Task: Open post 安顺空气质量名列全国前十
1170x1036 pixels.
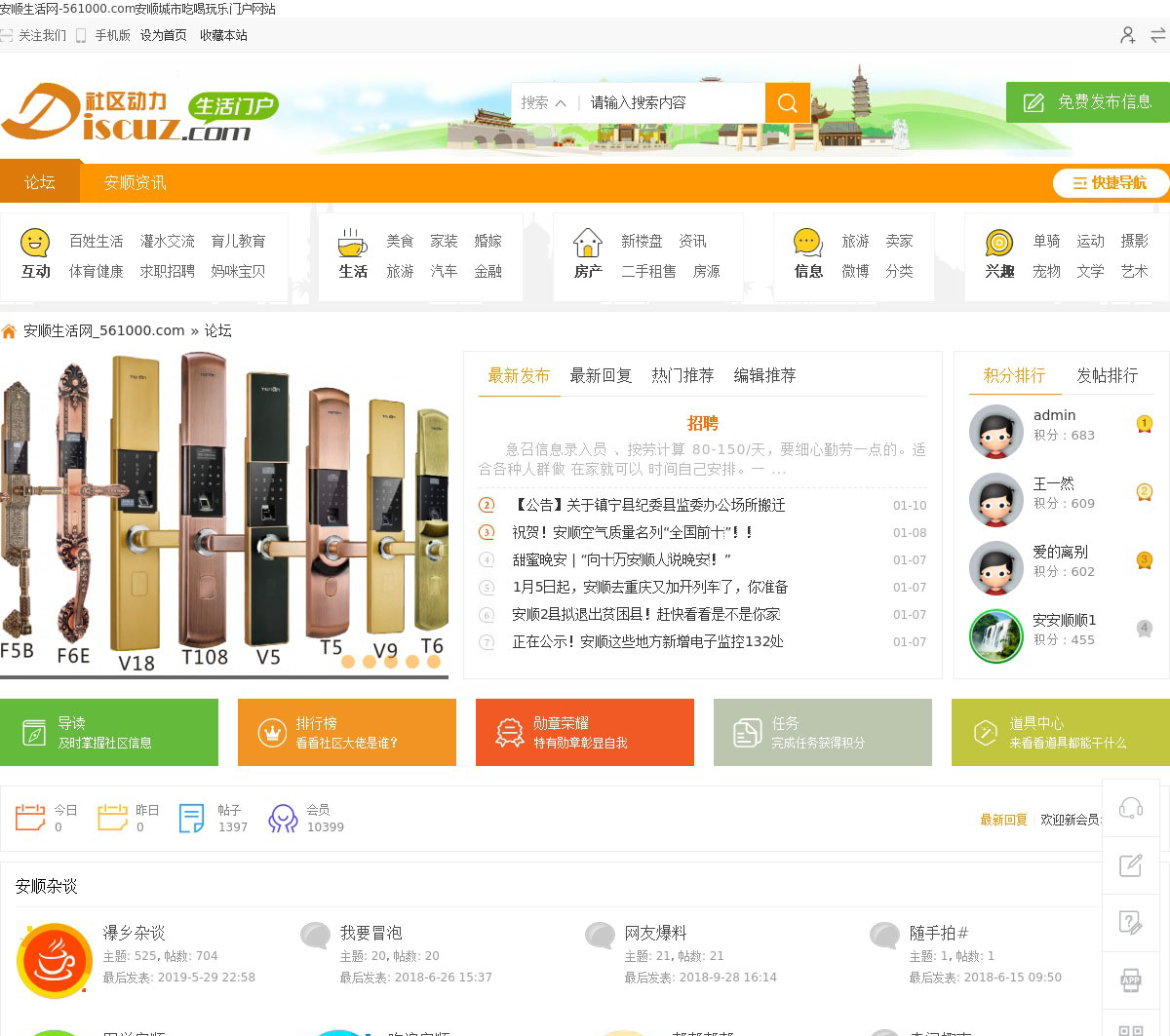Action: (633, 532)
